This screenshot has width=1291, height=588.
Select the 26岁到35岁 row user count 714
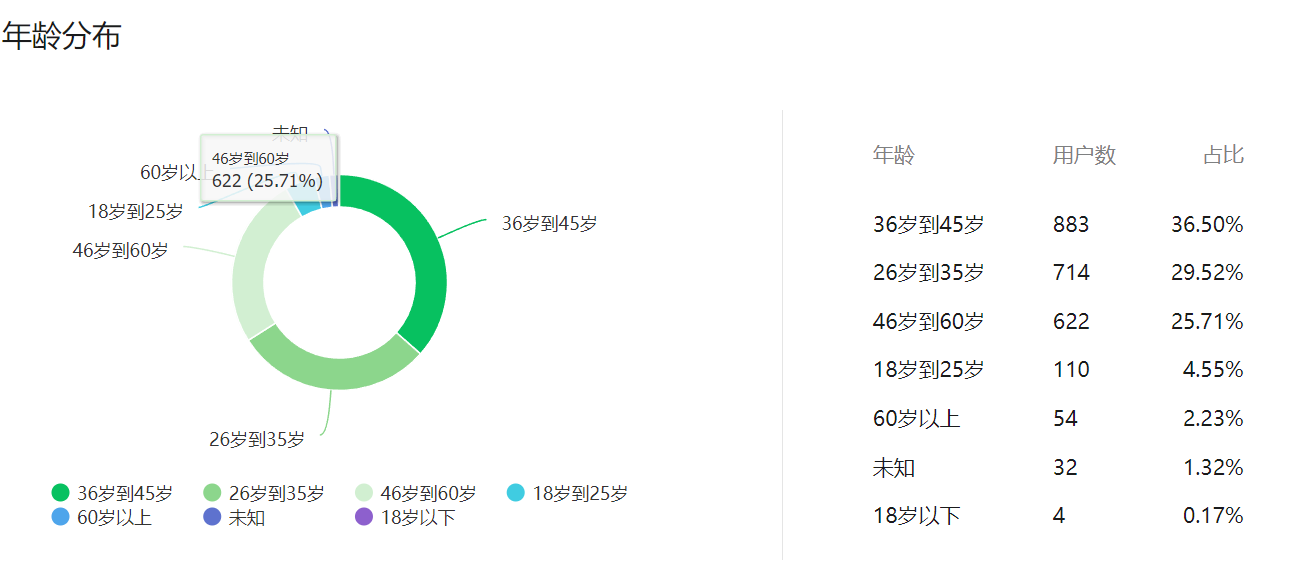(1071, 273)
